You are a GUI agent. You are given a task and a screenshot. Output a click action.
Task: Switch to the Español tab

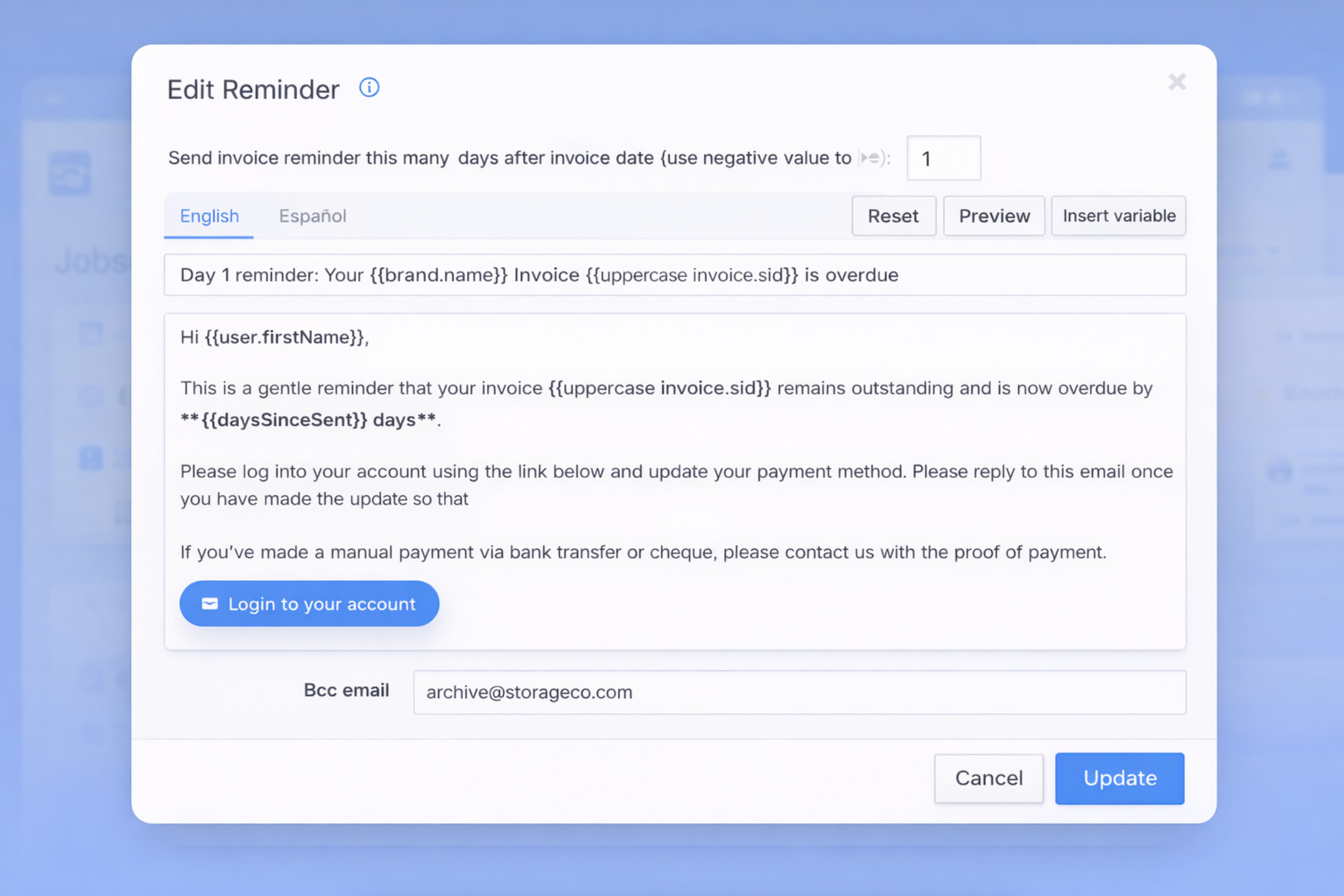click(x=313, y=216)
